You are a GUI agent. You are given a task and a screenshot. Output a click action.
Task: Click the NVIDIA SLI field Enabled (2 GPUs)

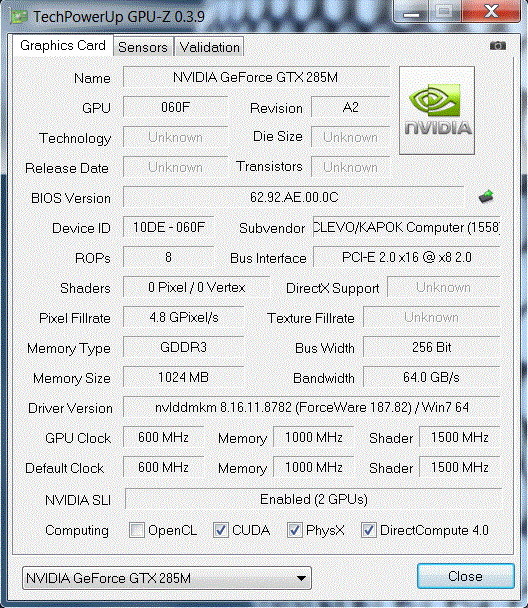click(x=313, y=499)
